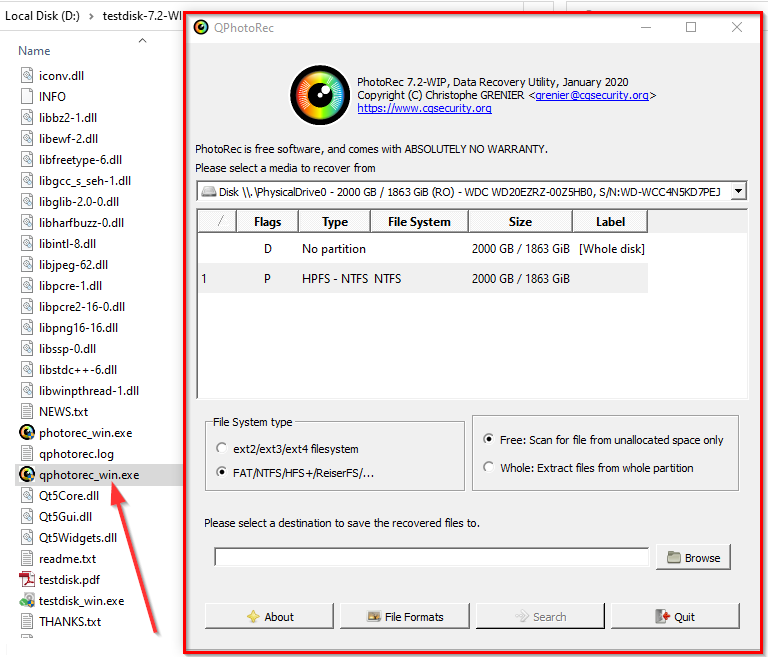The height and width of the screenshot is (657, 768).
Task: Click the qphotorec.log file icon
Action: pyautogui.click(x=27, y=454)
